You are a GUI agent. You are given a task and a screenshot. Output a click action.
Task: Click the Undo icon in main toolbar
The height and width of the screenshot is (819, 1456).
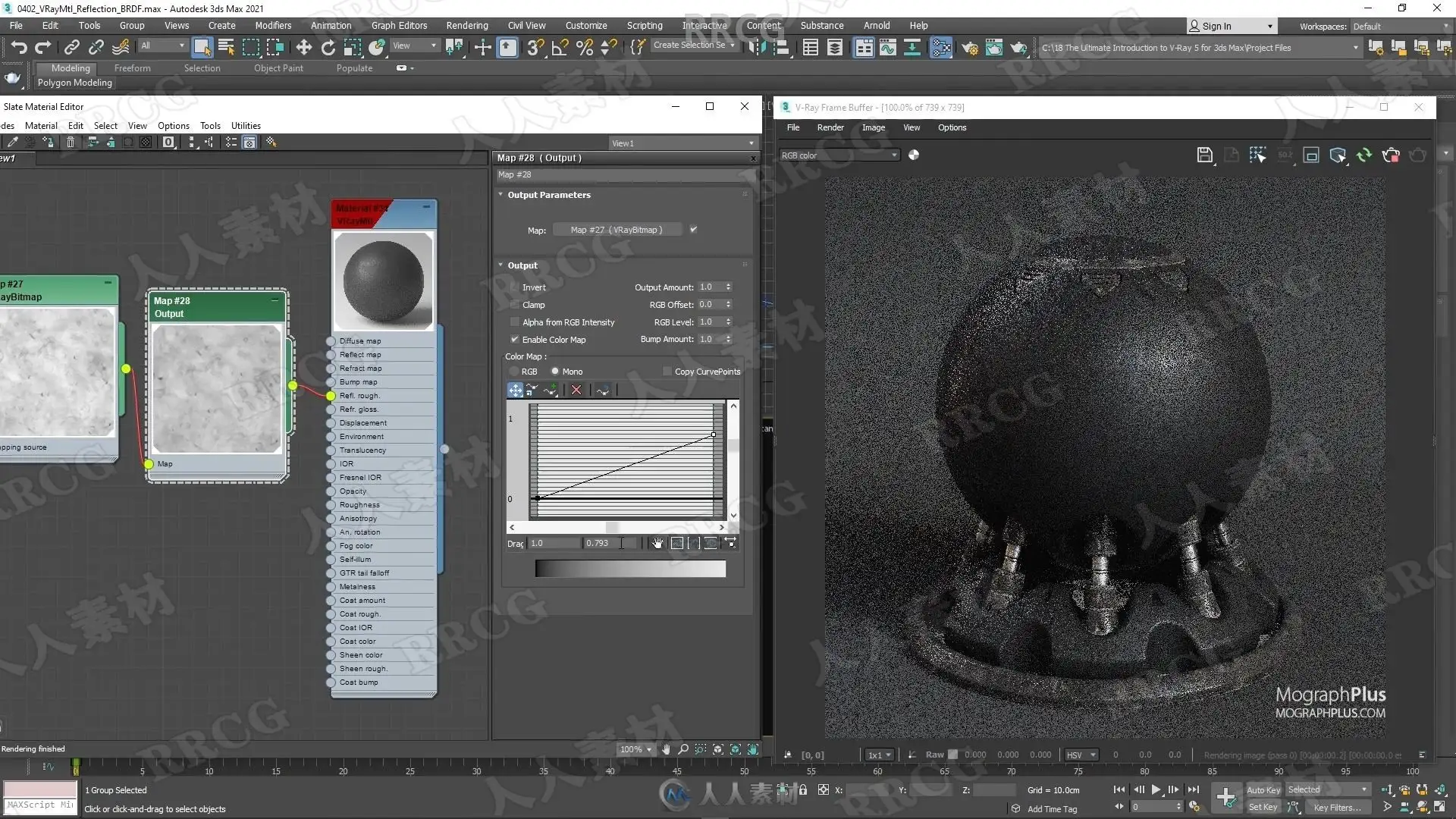(x=19, y=48)
